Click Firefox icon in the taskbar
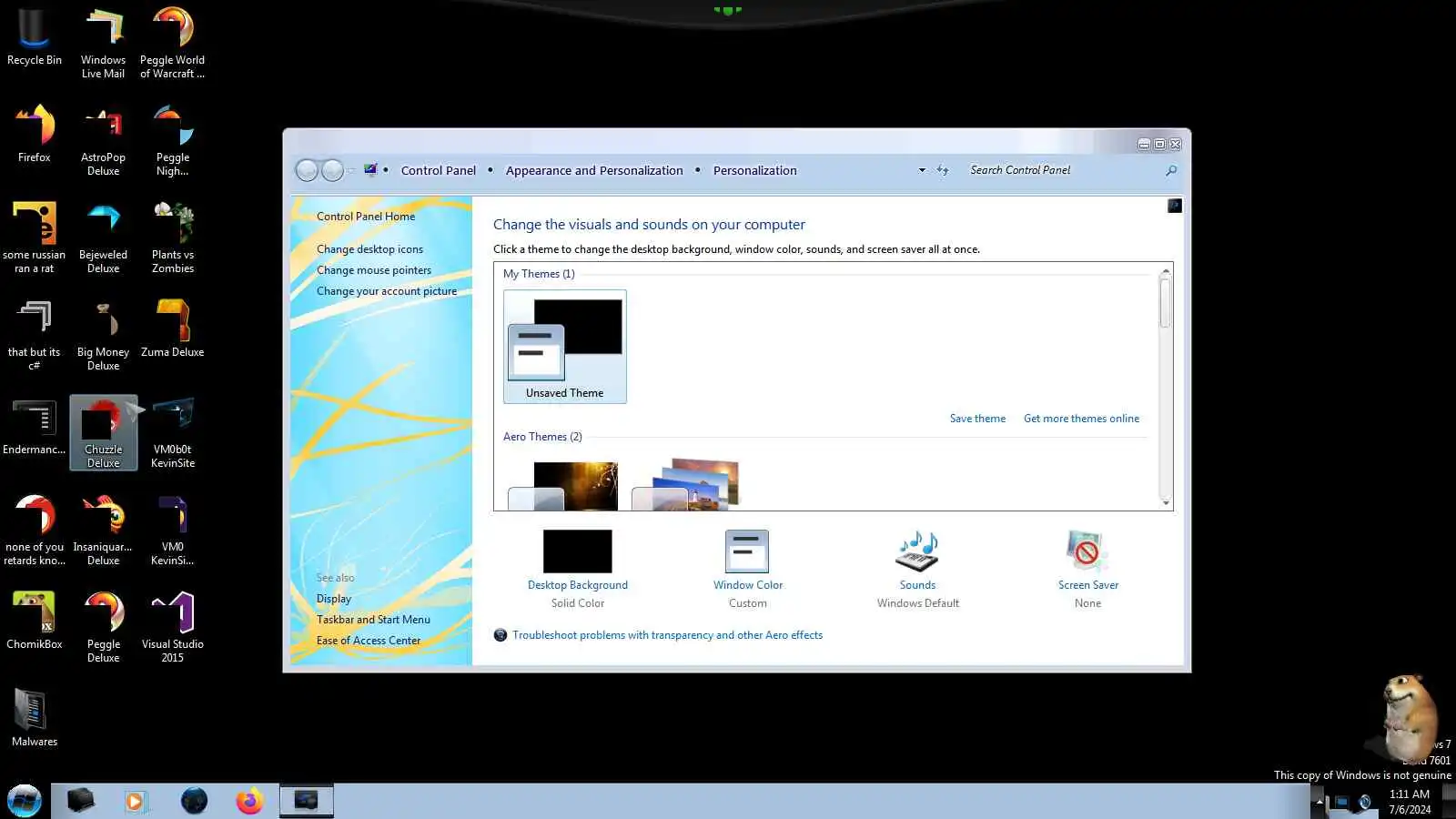This screenshot has width=1456, height=819. point(248,801)
